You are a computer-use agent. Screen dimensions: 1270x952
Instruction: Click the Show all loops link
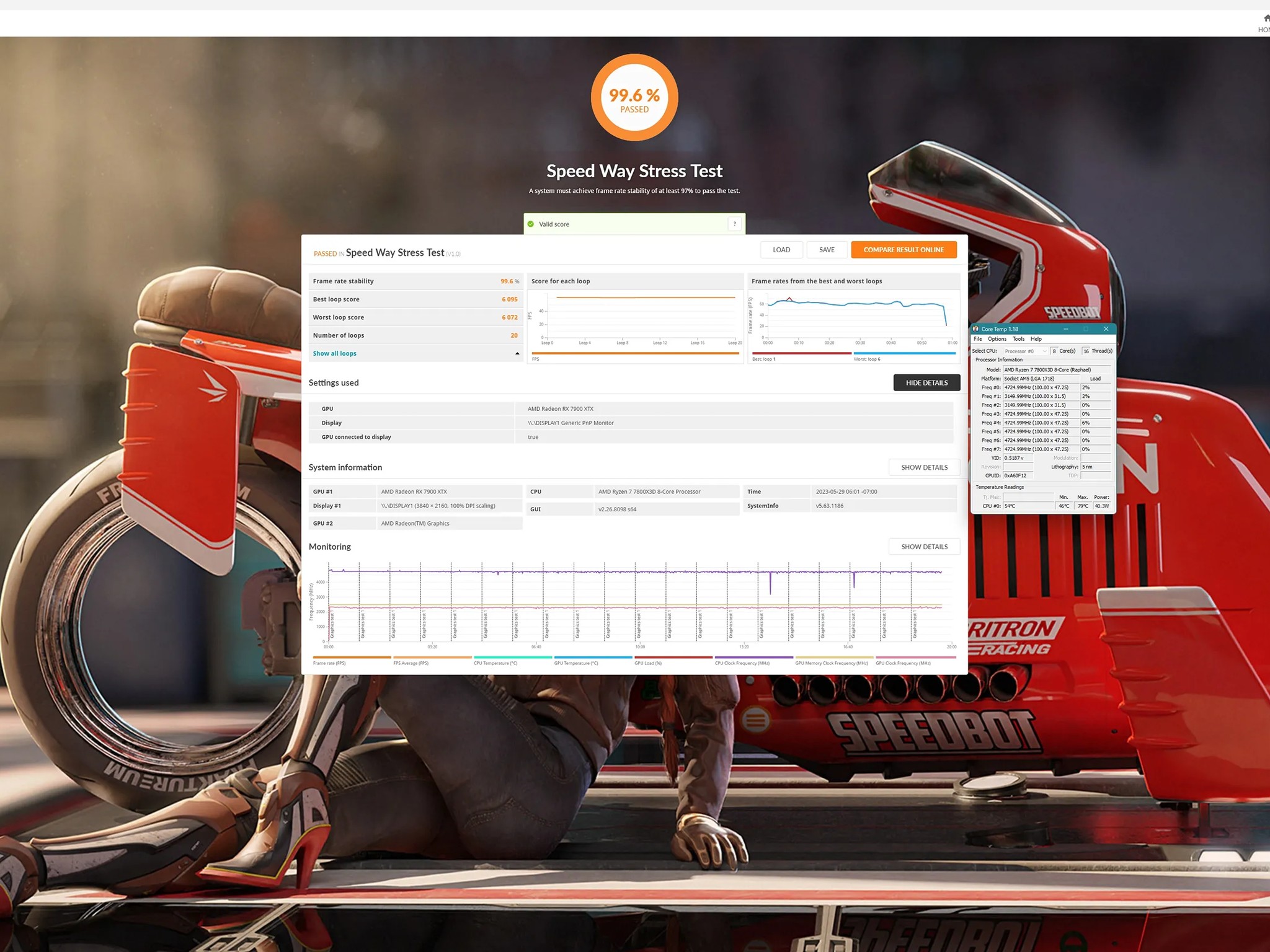click(335, 353)
